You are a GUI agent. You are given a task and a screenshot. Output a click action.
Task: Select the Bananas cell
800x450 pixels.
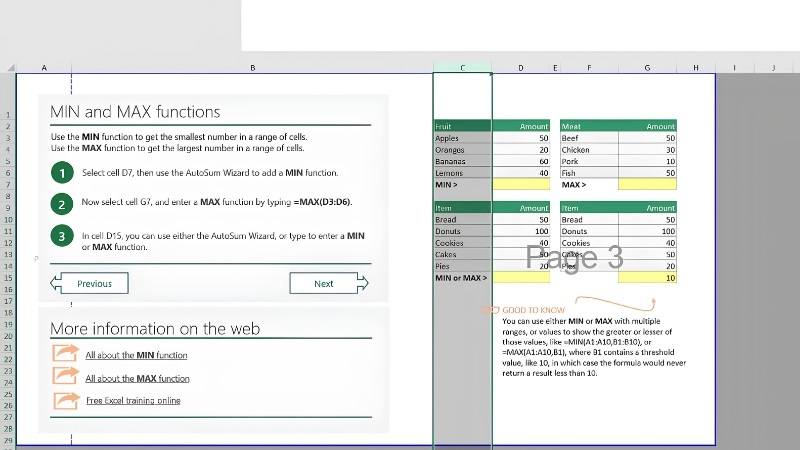click(x=462, y=161)
